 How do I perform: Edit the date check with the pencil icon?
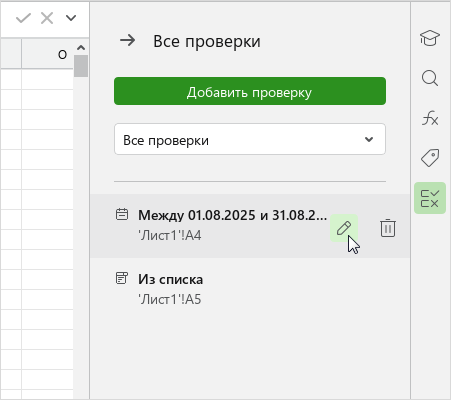[344, 228]
